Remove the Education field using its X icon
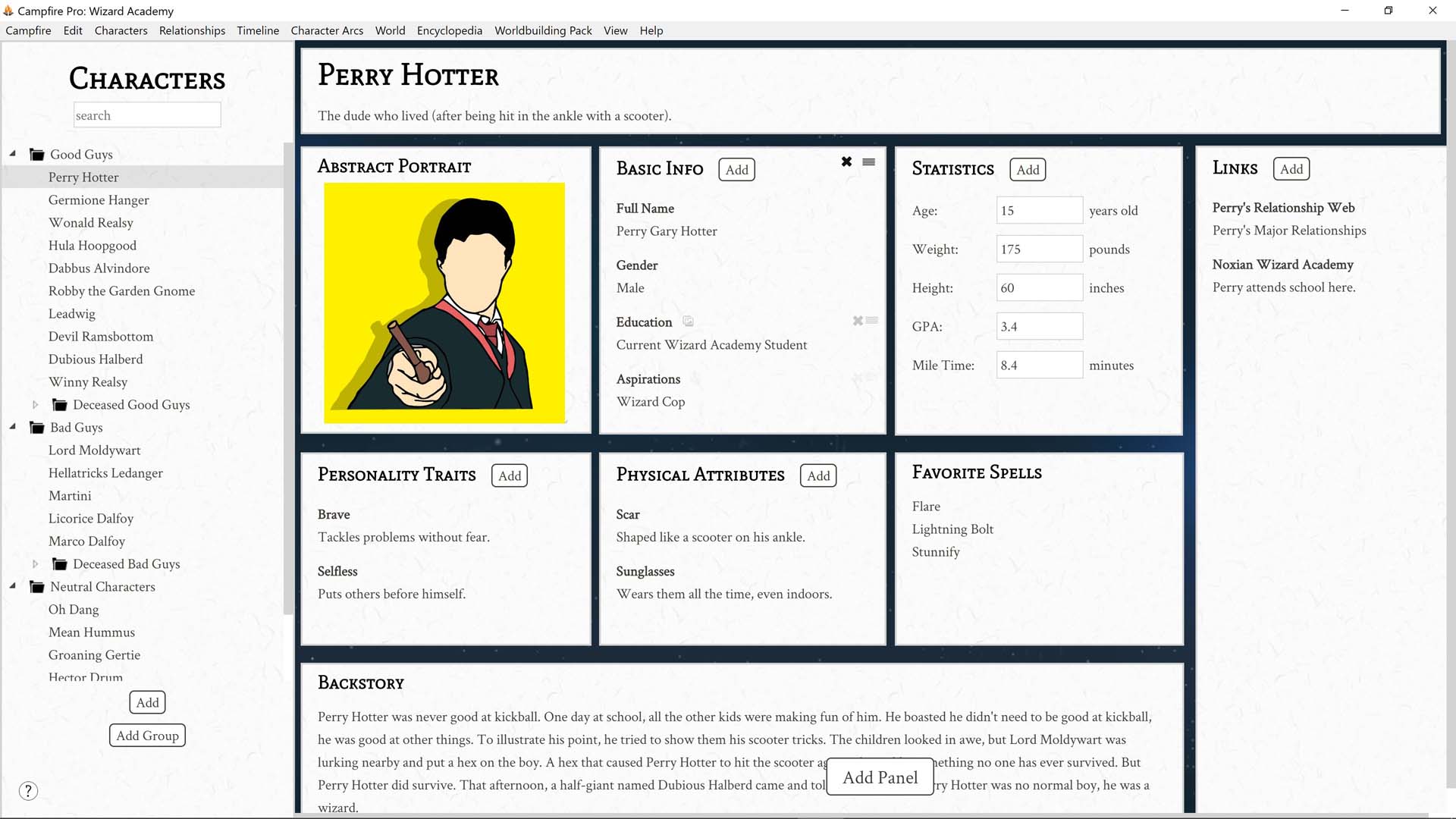 pyautogui.click(x=858, y=321)
